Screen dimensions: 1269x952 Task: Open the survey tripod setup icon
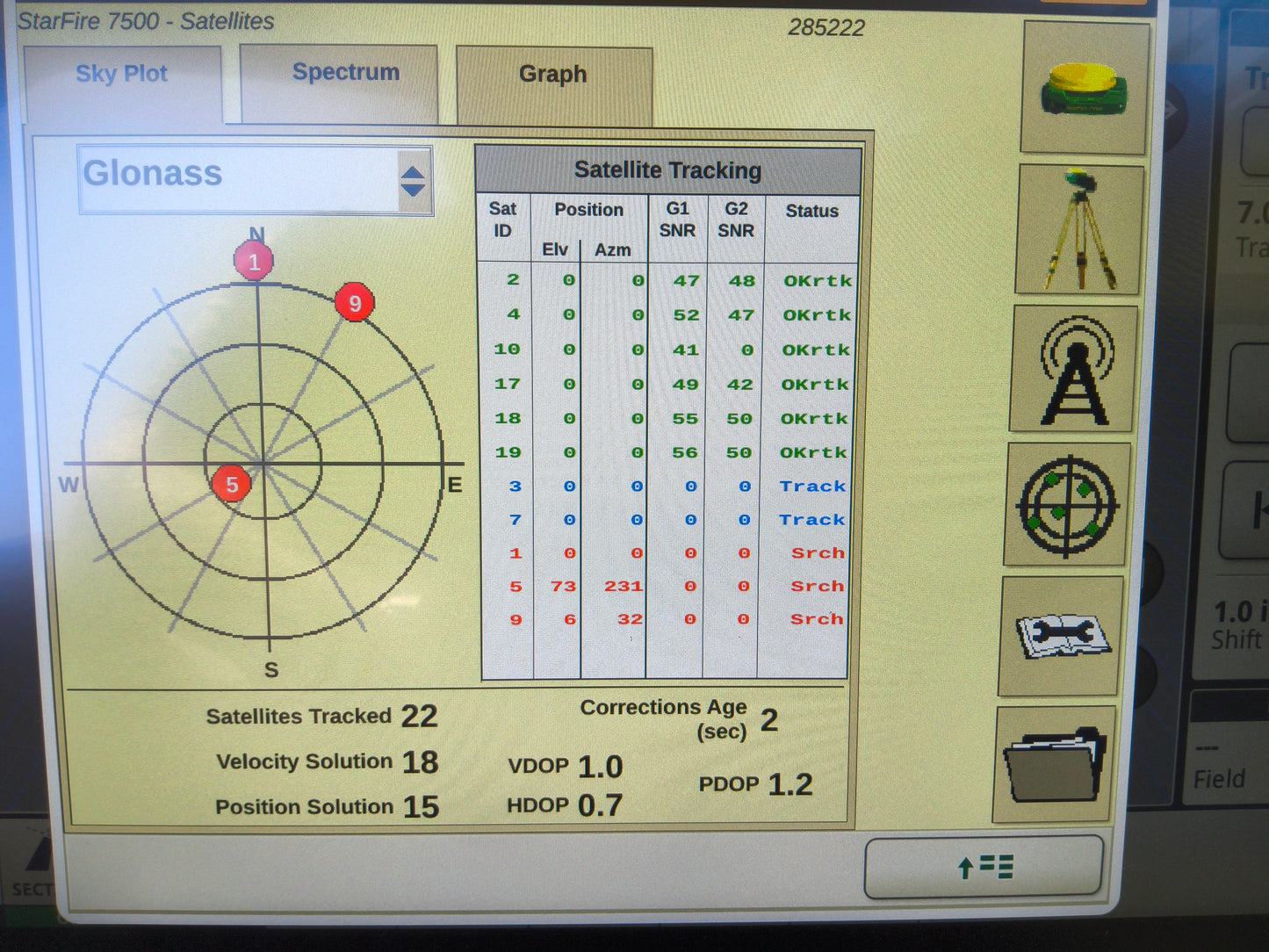[1079, 230]
